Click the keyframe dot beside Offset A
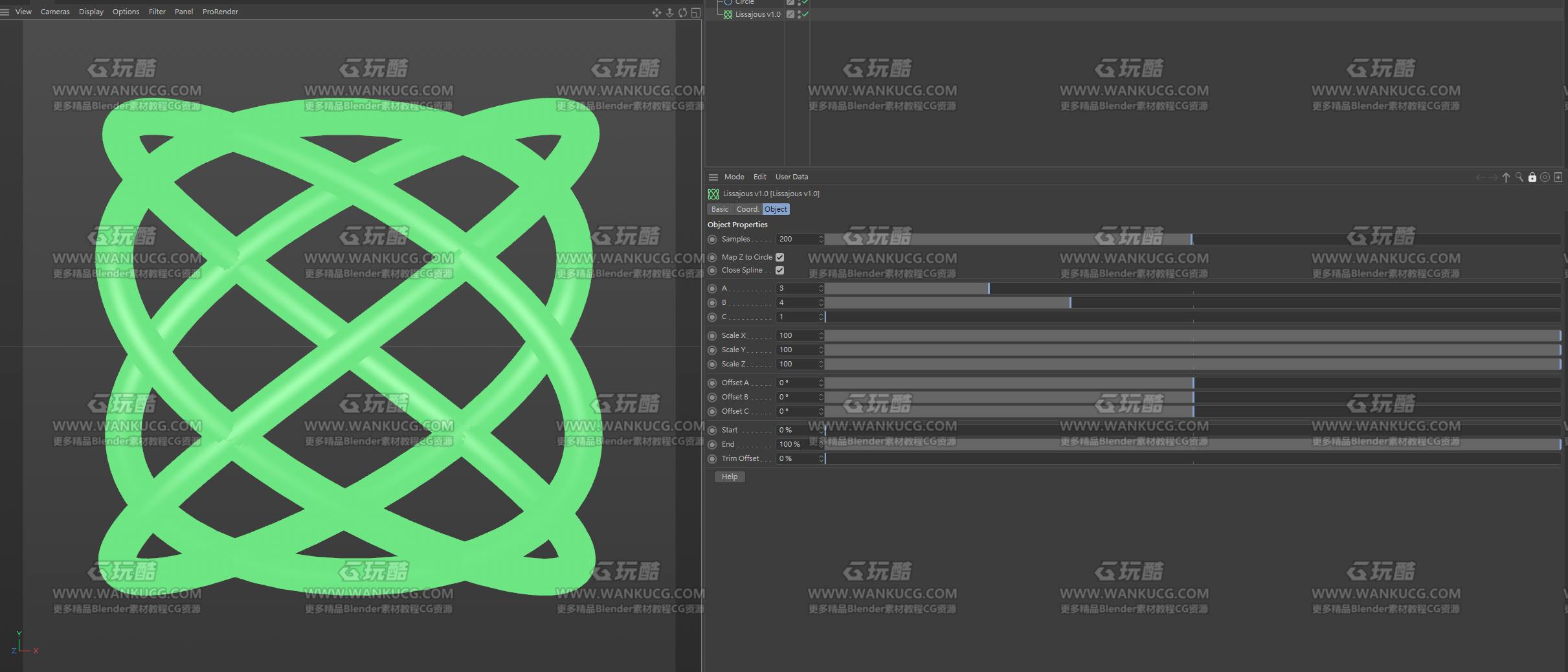This screenshot has height=672, width=1568. tap(712, 383)
